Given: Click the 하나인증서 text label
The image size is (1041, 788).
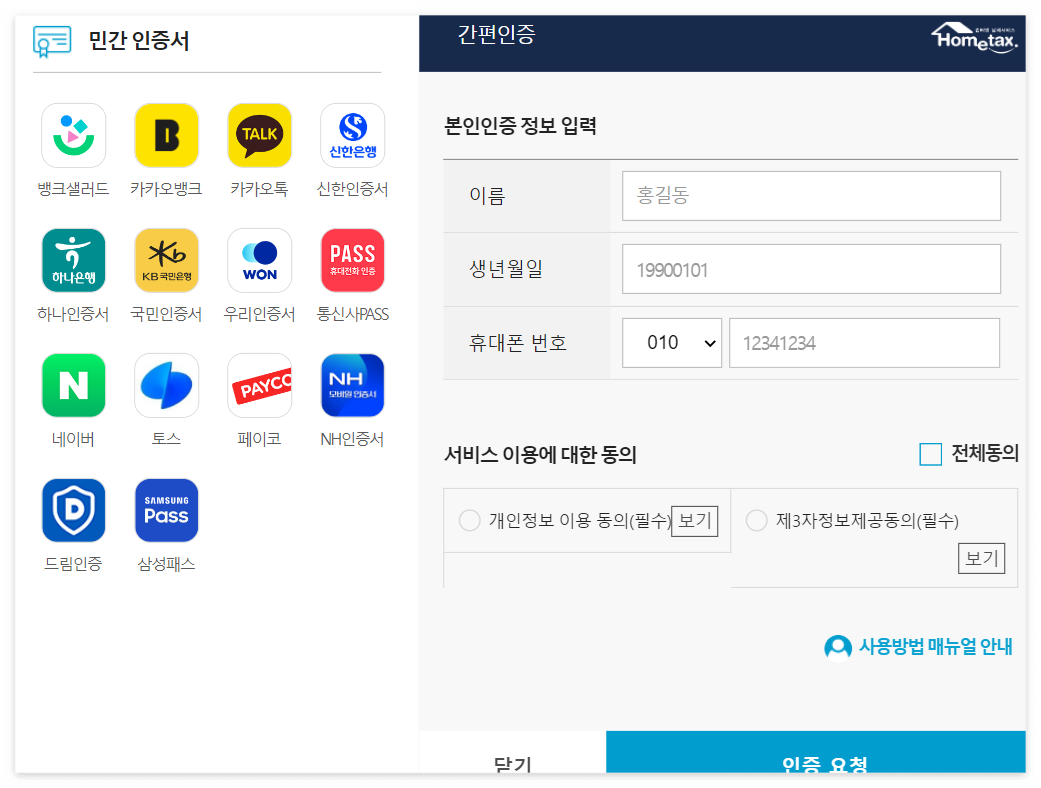Looking at the screenshot, I should click(73, 314).
